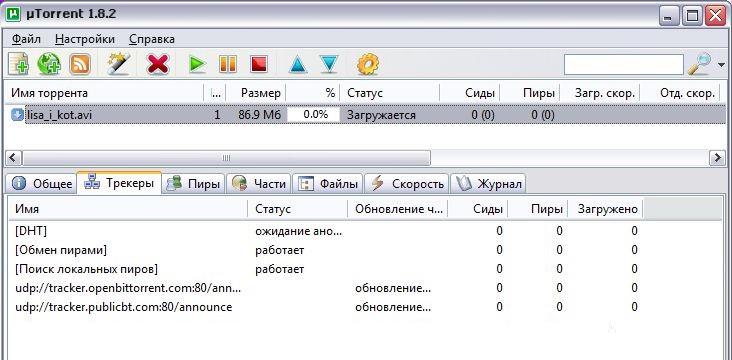Sort trackers by Пиры column header
This screenshot has width=732, height=360.
pos(538,209)
